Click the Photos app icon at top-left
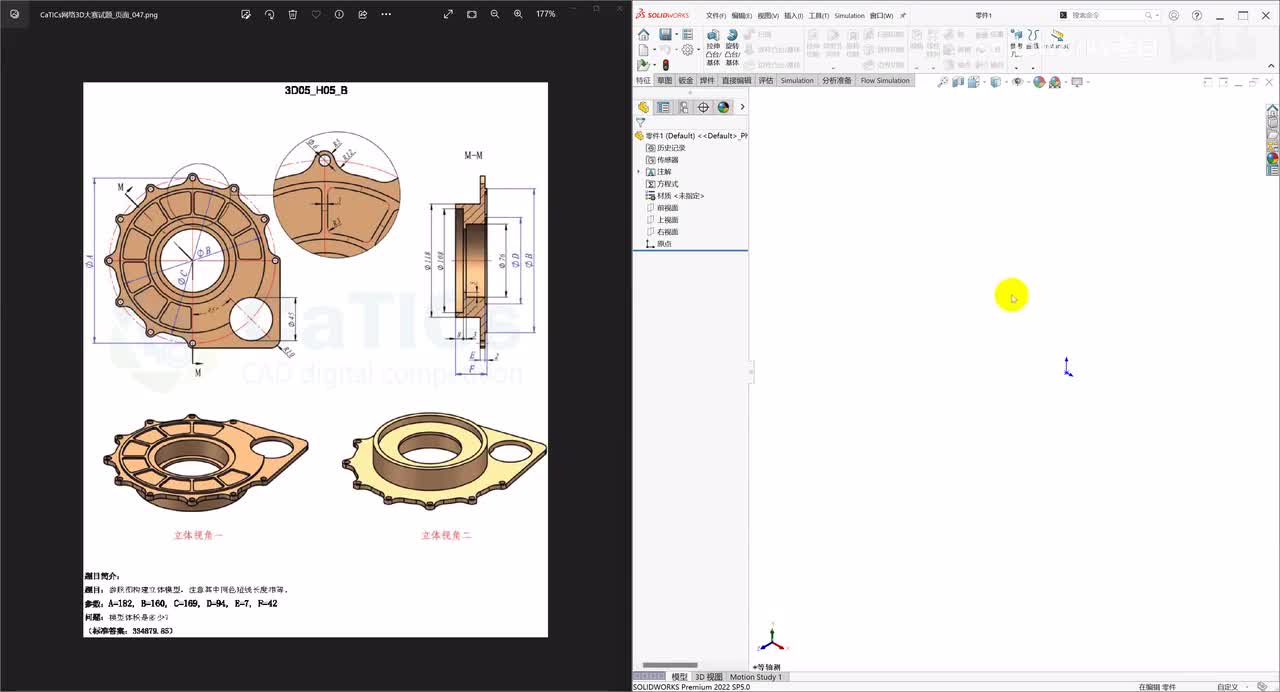Image resolution: width=1280 pixels, height=692 pixels. (x=14, y=14)
